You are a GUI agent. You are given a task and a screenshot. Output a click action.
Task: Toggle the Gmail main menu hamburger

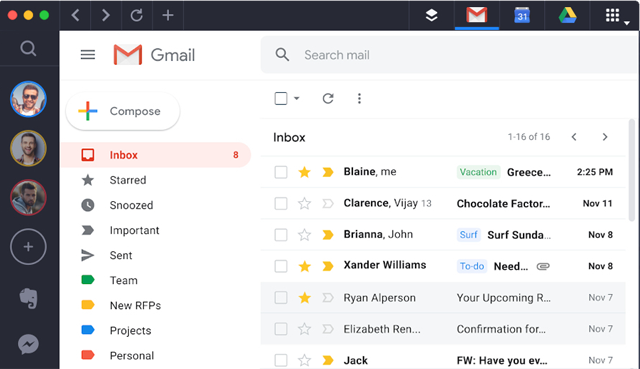[x=88, y=55]
